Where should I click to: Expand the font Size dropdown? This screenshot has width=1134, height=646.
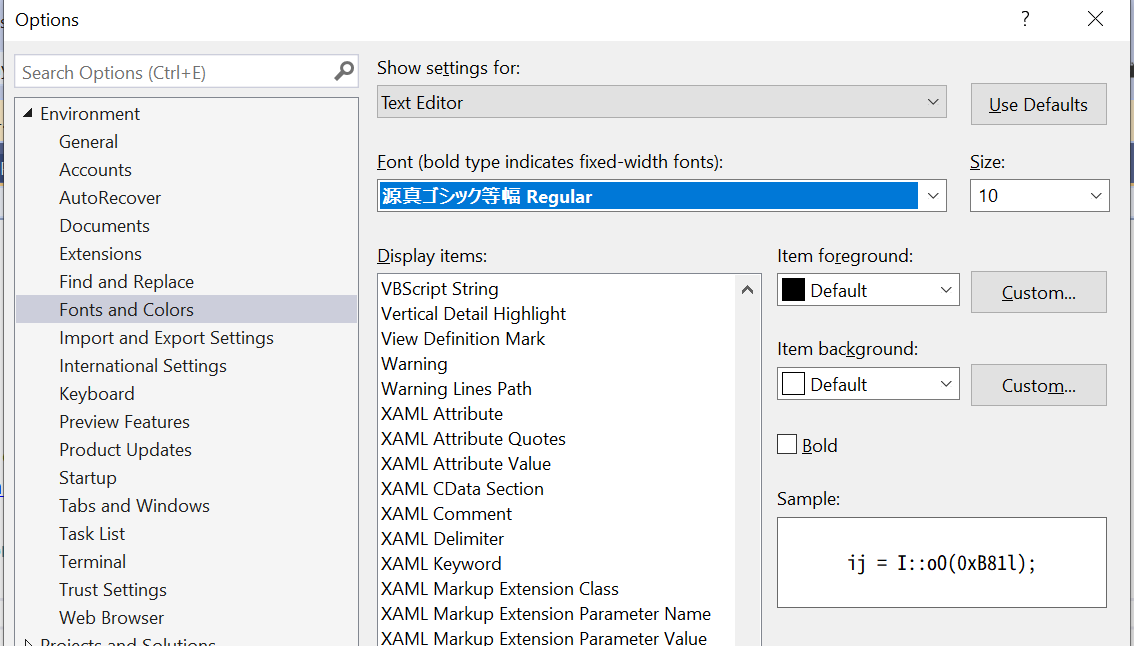pyautogui.click(x=1096, y=196)
